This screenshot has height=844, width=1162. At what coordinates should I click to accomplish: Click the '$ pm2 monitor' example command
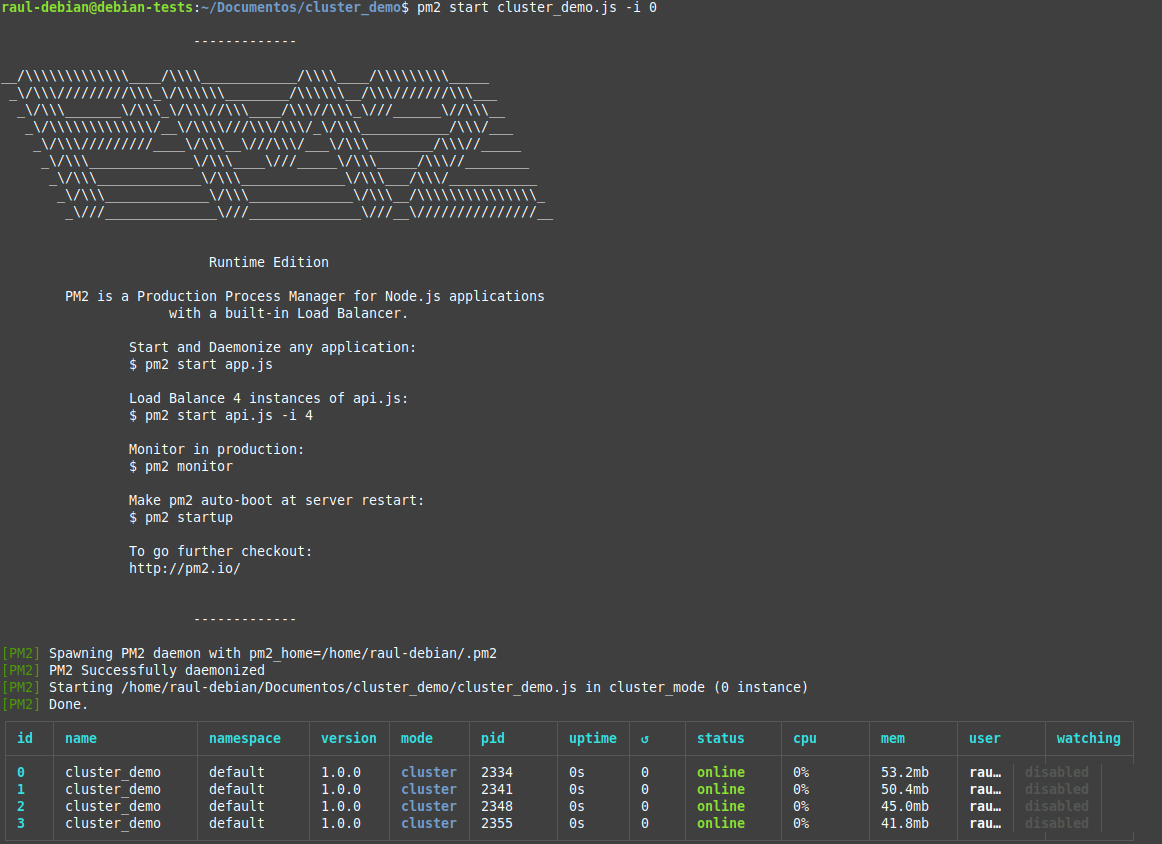click(x=180, y=466)
